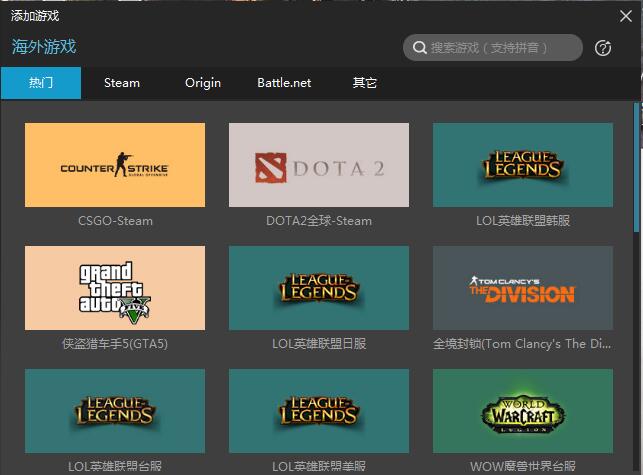
Task: Choose the DOTA 2 全球-Steam tile
Action: [x=319, y=165]
